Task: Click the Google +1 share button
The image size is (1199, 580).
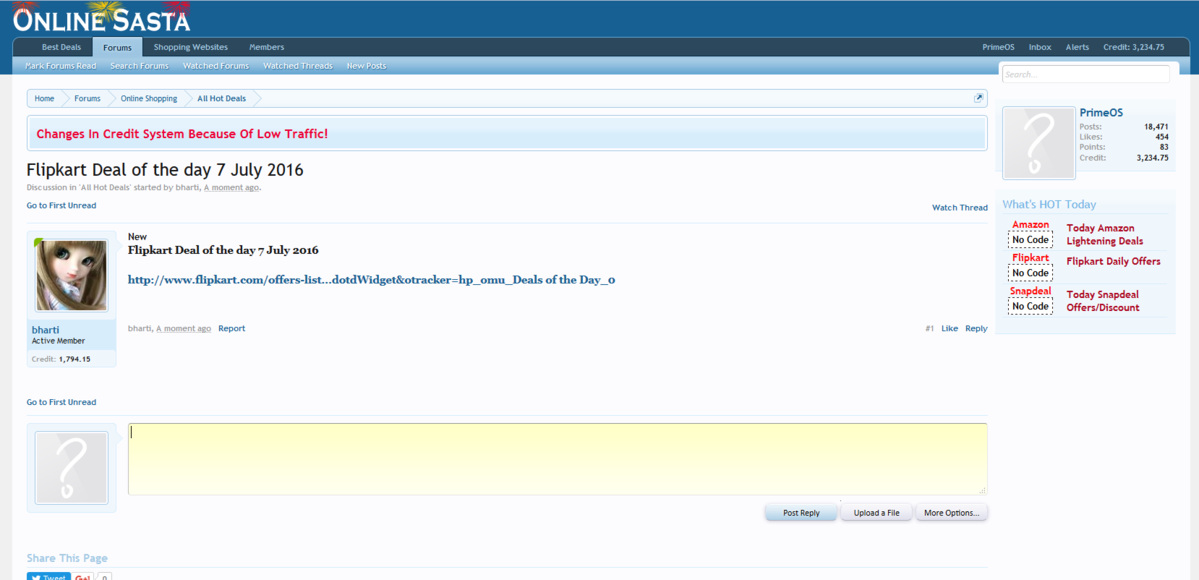Action: point(83,577)
